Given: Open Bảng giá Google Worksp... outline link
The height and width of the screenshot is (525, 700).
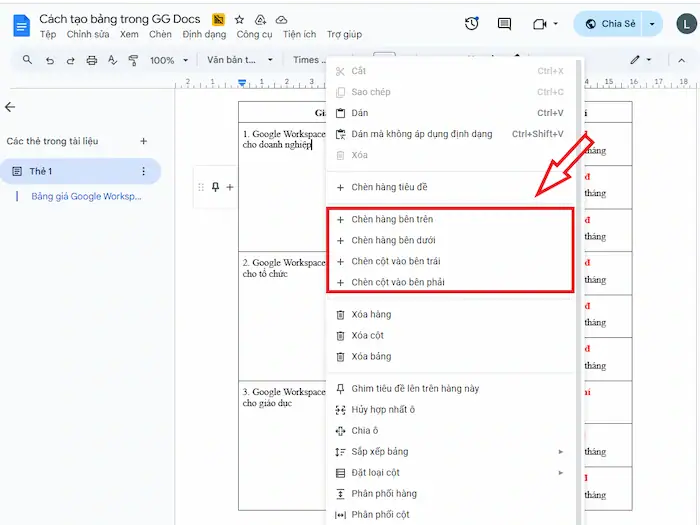Looking at the screenshot, I should (x=86, y=197).
